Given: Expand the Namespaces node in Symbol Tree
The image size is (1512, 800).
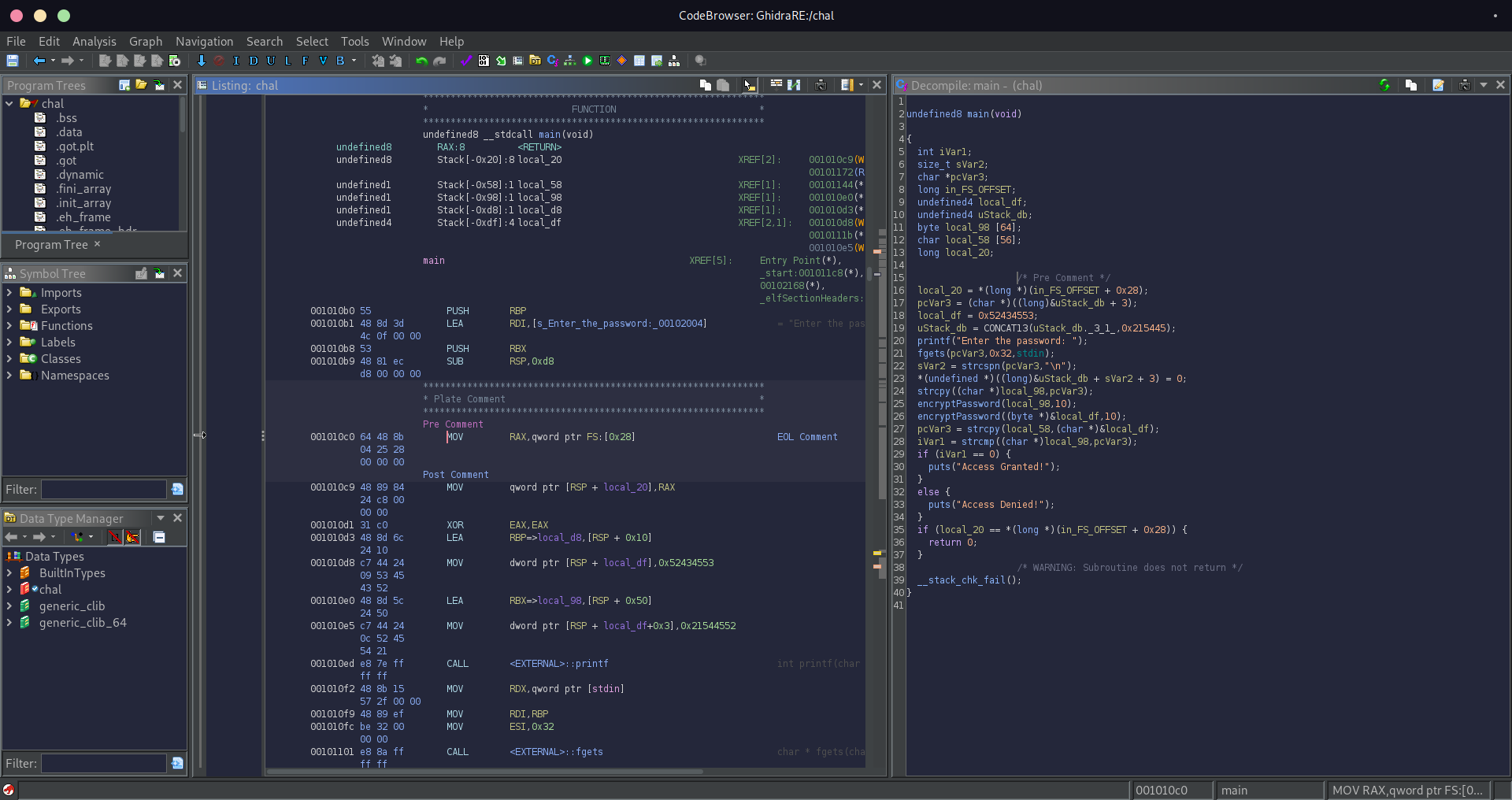Looking at the screenshot, I should pyautogui.click(x=9, y=376).
